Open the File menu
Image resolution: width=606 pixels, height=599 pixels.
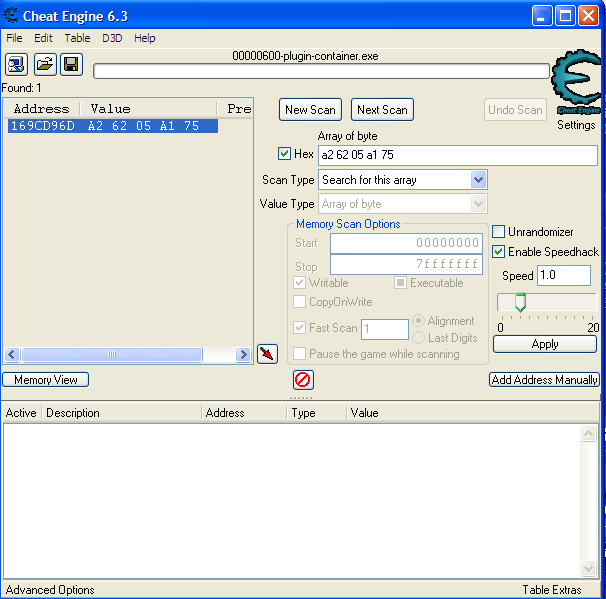[x=14, y=38]
